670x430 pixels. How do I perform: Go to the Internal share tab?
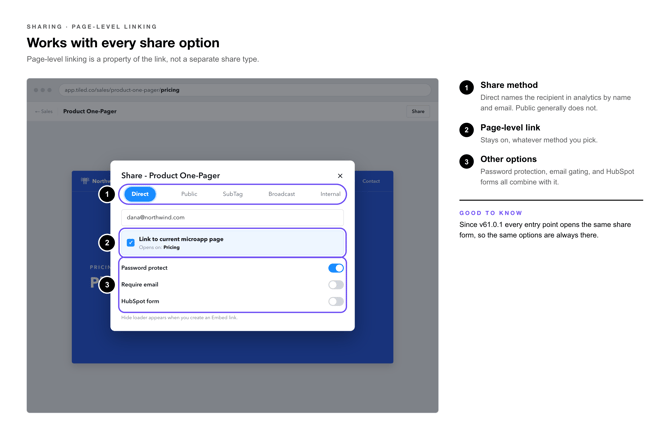click(330, 194)
